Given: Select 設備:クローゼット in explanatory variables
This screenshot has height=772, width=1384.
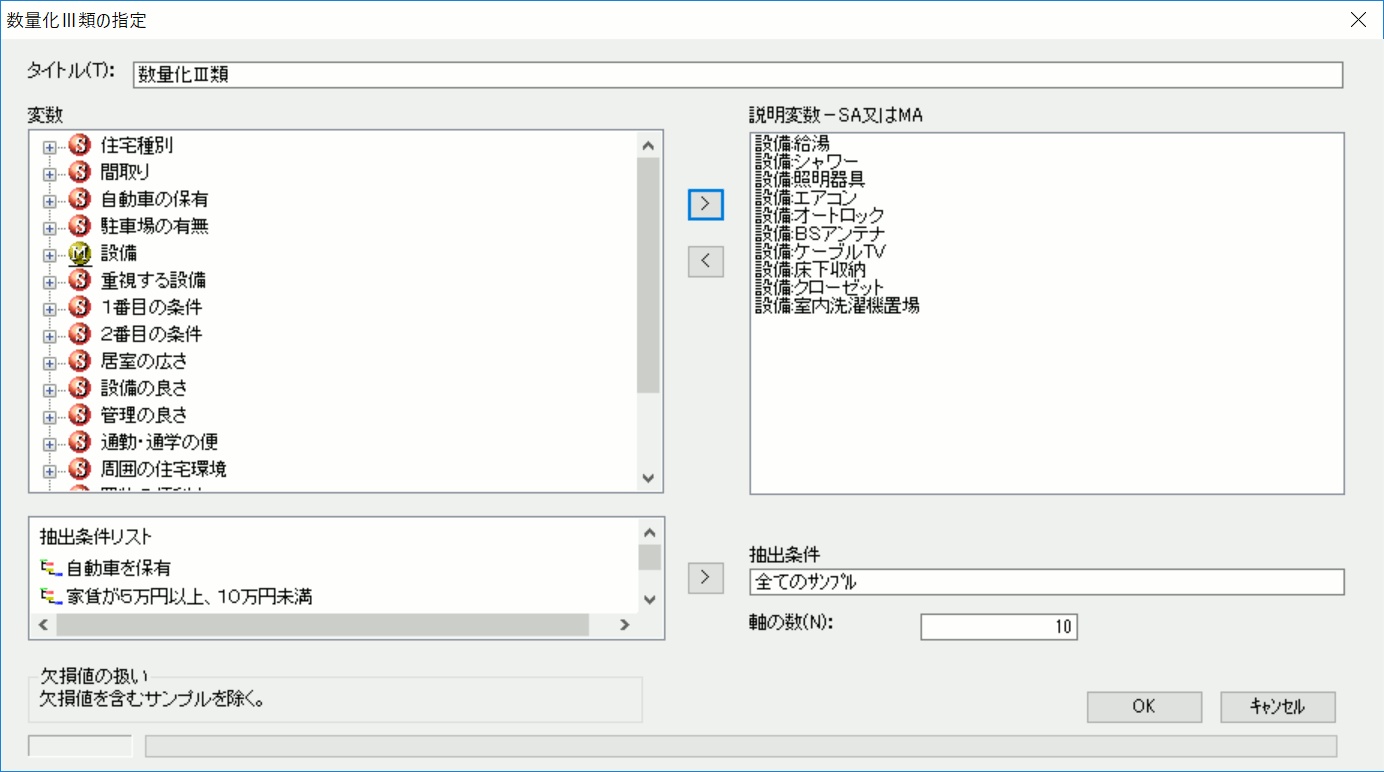Looking at the screenshot, I should [x=820, y=287].
